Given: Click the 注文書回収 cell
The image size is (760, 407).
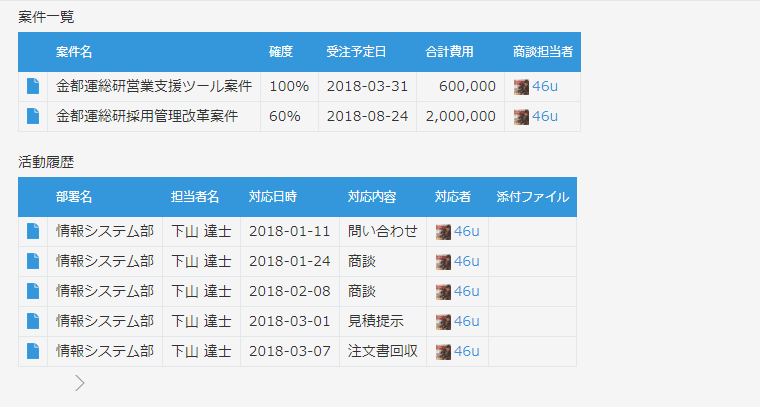Looking at the screenshot, I should [382, 351].
